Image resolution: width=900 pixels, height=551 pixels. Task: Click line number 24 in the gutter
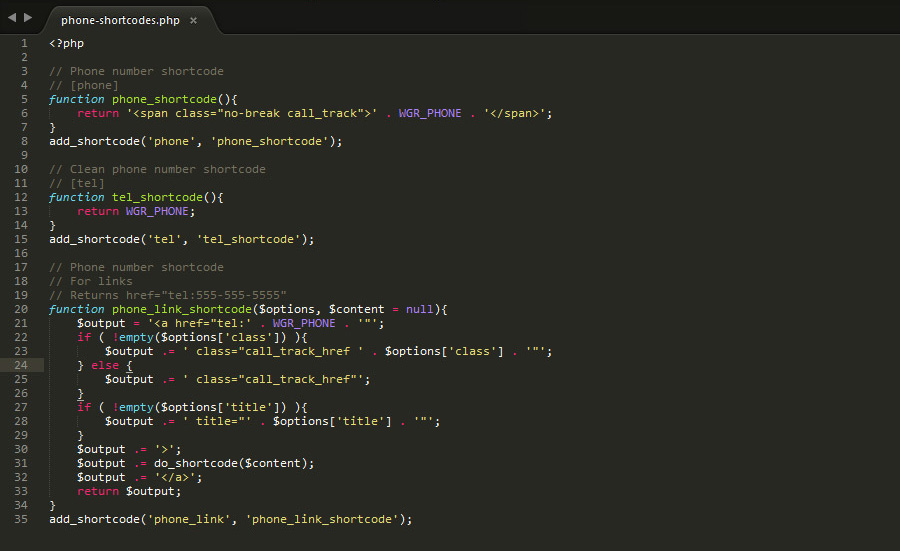tap(20, 365)
